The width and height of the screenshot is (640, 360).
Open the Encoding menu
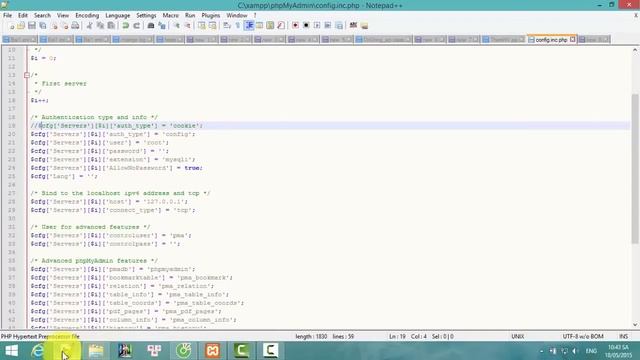[87, 16]
